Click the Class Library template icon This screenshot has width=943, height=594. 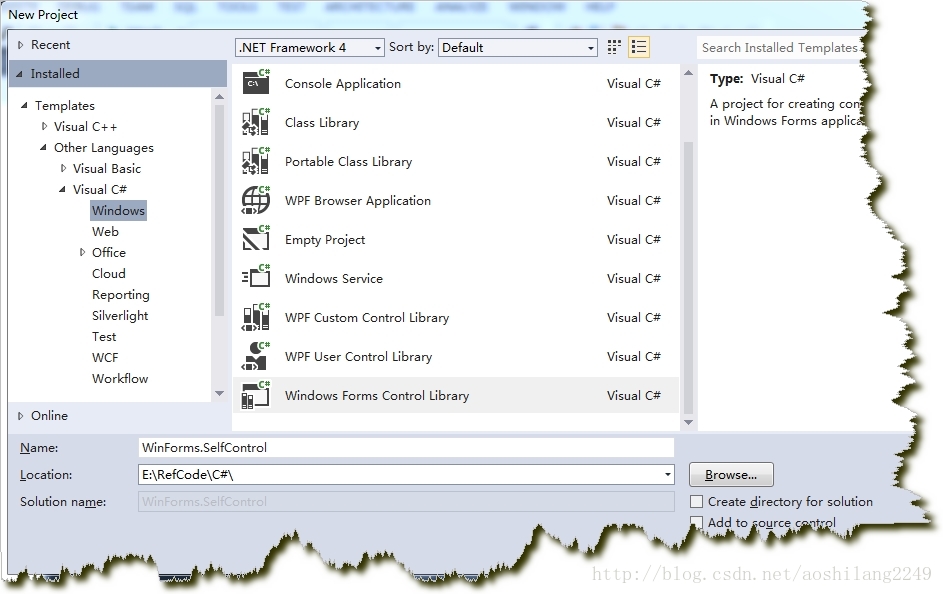point(256,122)
